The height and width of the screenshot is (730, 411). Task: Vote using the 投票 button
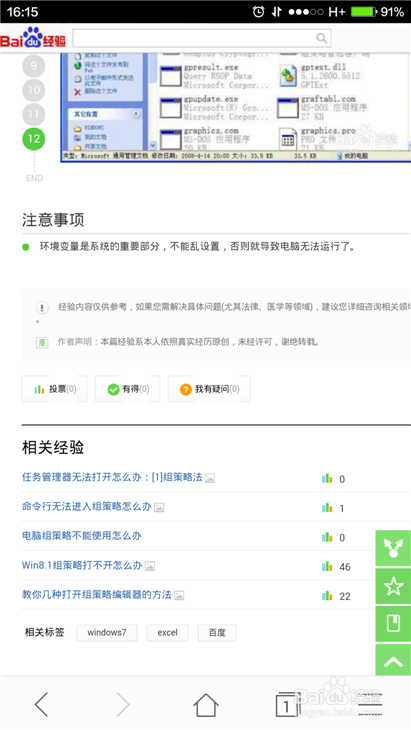(x=54, y=389)
